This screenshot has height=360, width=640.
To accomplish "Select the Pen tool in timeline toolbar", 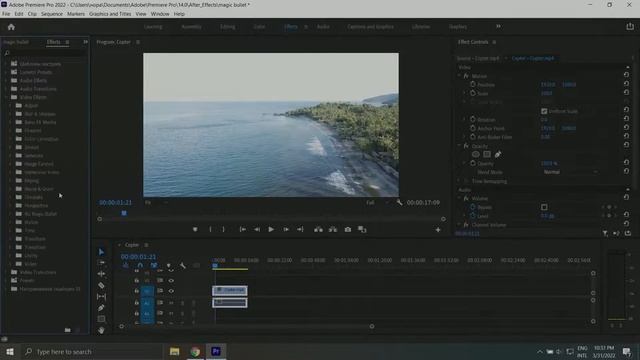I will (101, 308).
